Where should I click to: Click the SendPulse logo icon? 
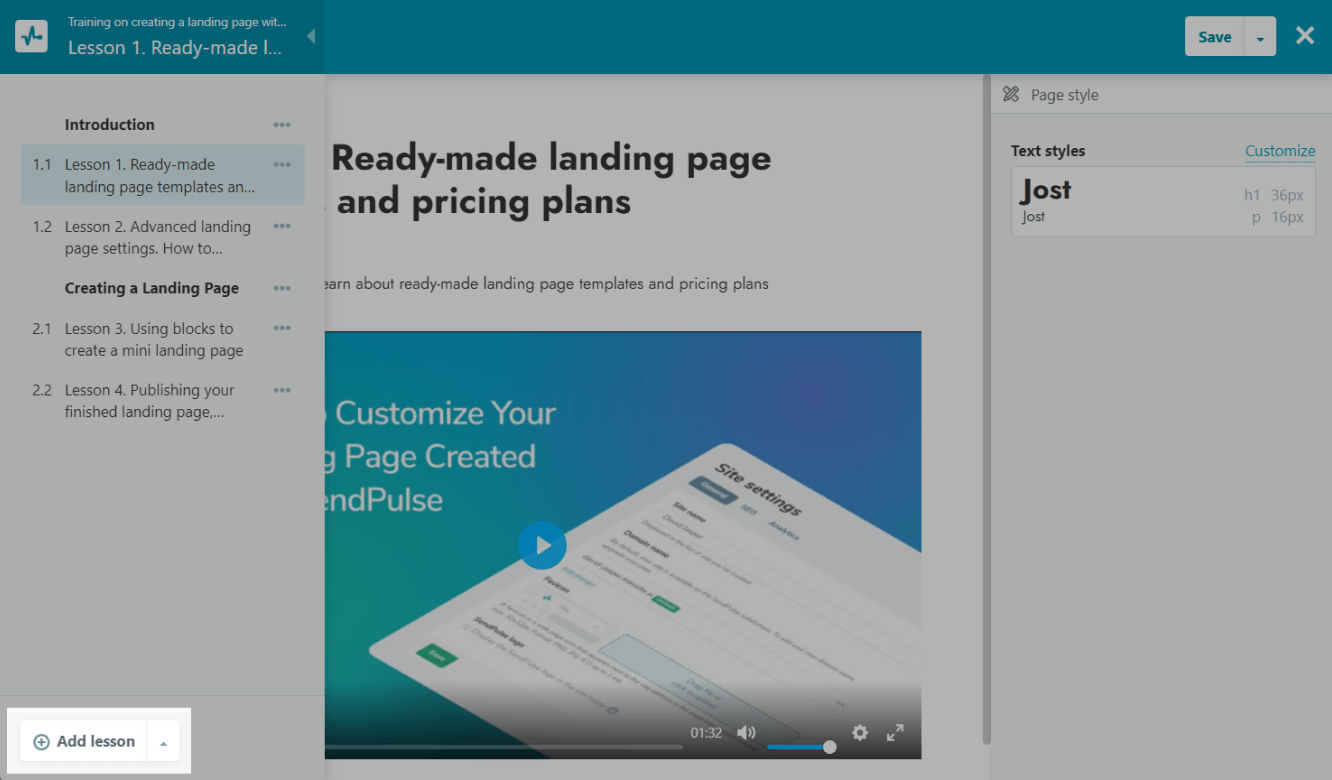point(32,37)
